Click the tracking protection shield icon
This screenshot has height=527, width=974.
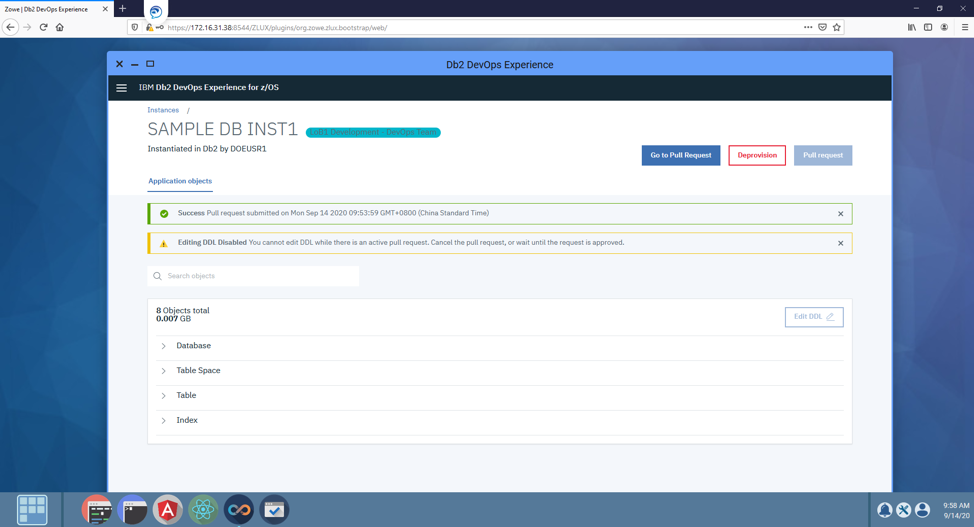coord(135,27)
